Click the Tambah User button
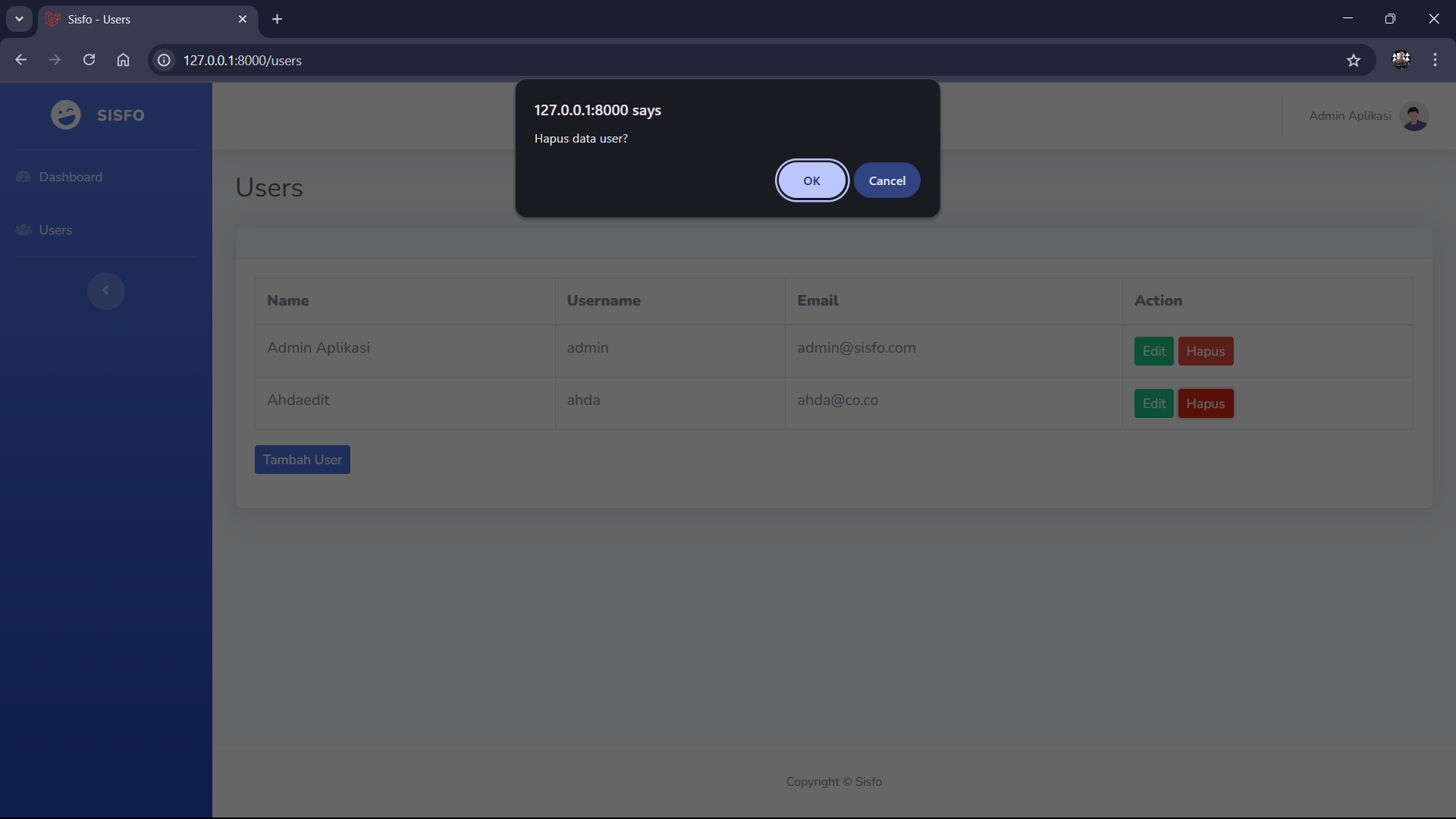Screen dimensions: 1456x819 point(302,460)
